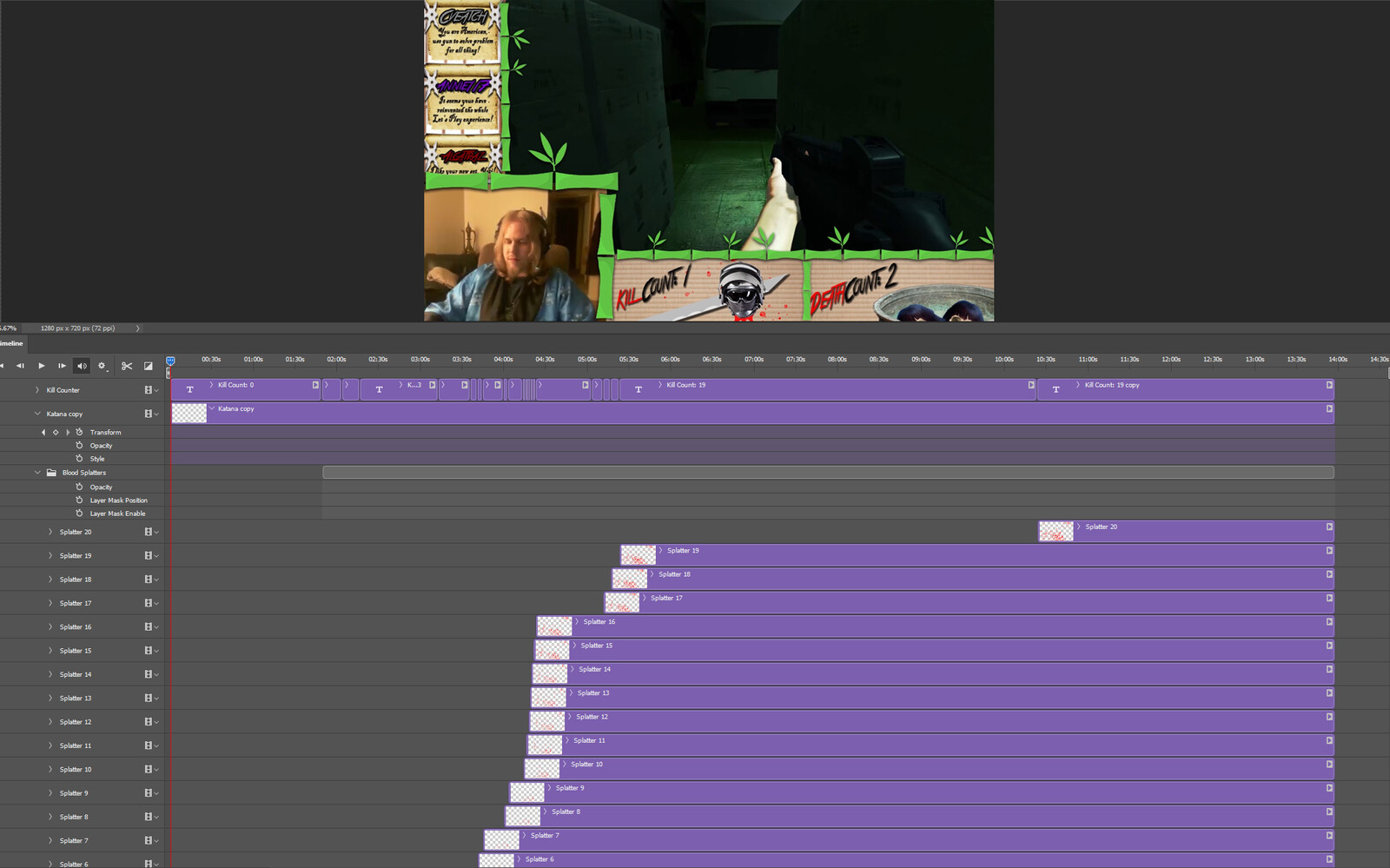Viewport: 1390px width, 868px height.
Task: Split clip at playhead with scissors
Action: pos(127,366)
